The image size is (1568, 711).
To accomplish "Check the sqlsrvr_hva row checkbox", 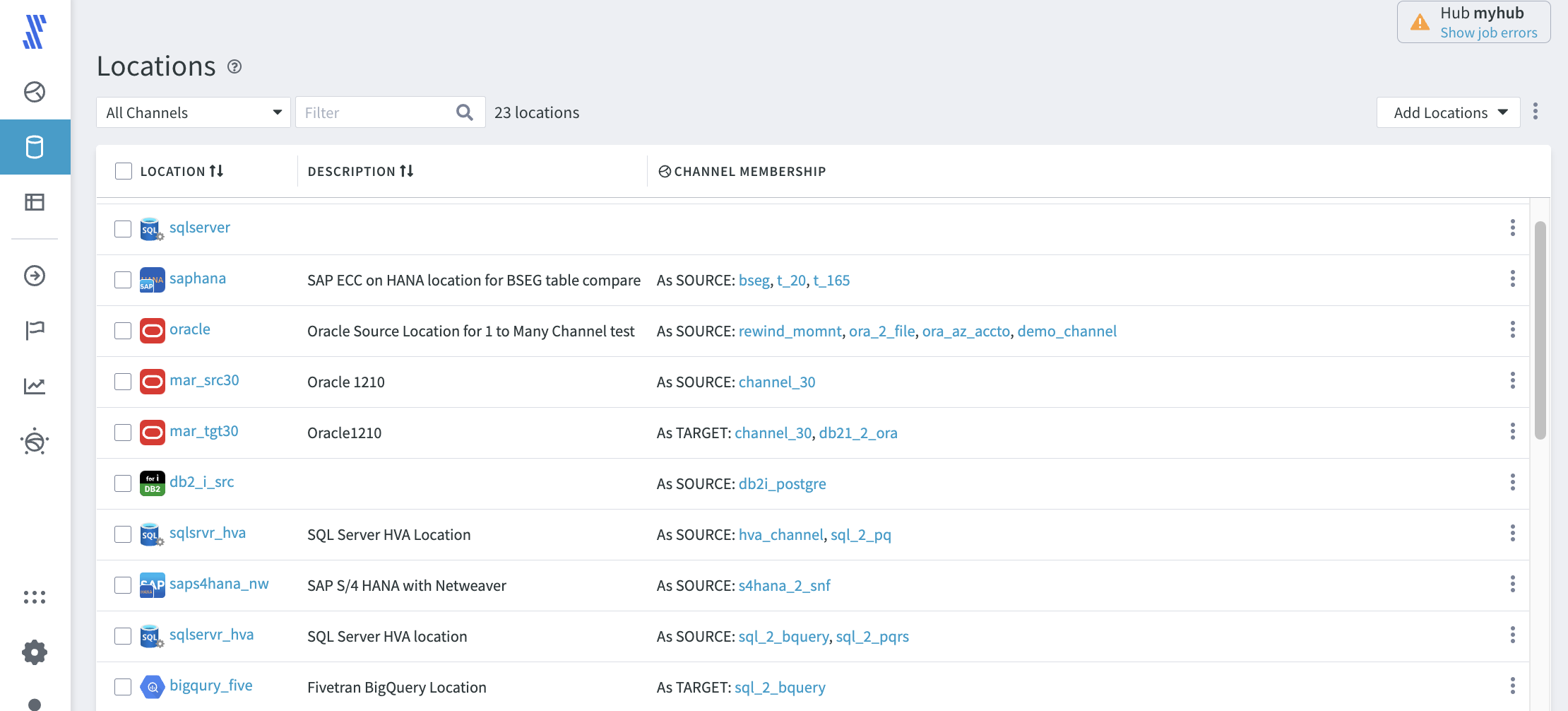I will pyautogui.click(x=123, y=534).
